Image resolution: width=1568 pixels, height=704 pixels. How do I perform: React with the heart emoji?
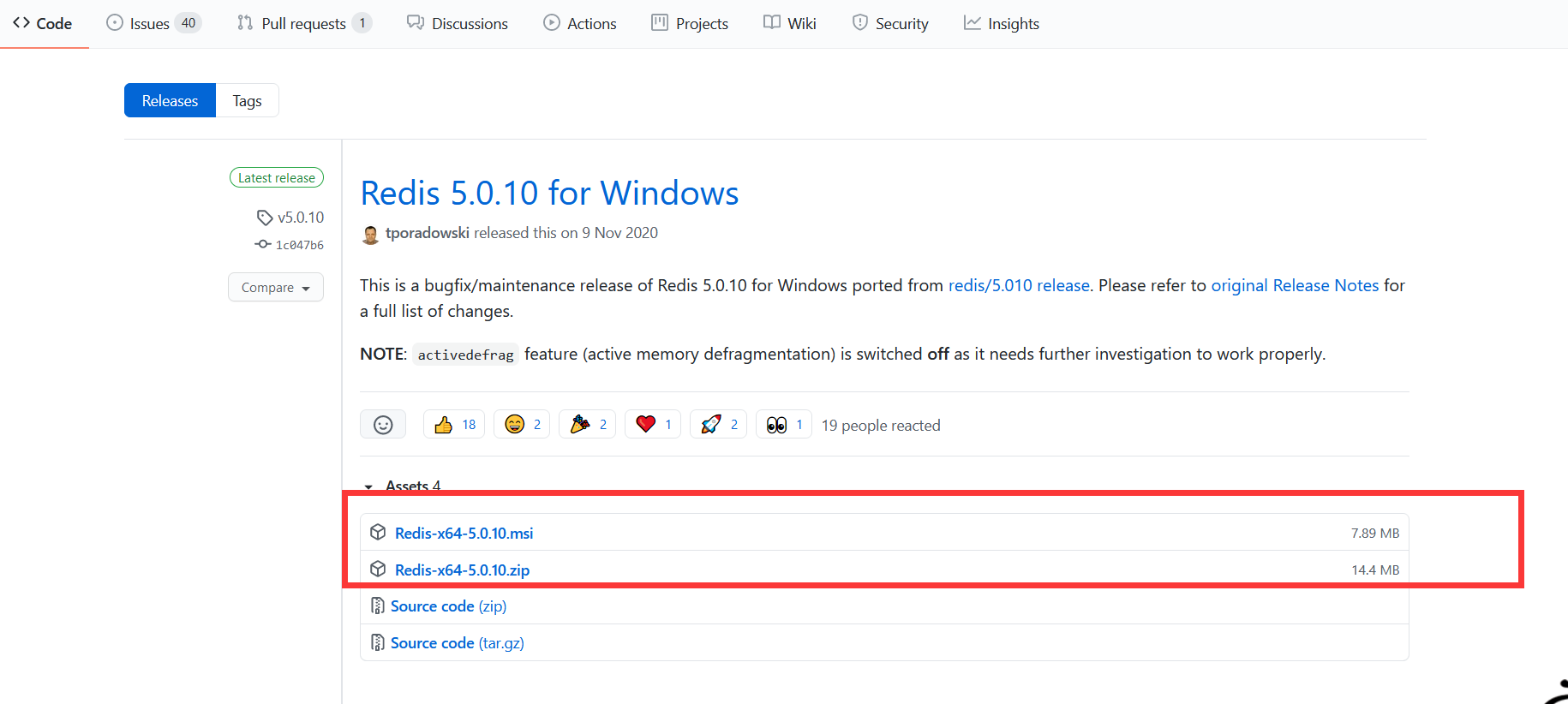tap(653, 424)
